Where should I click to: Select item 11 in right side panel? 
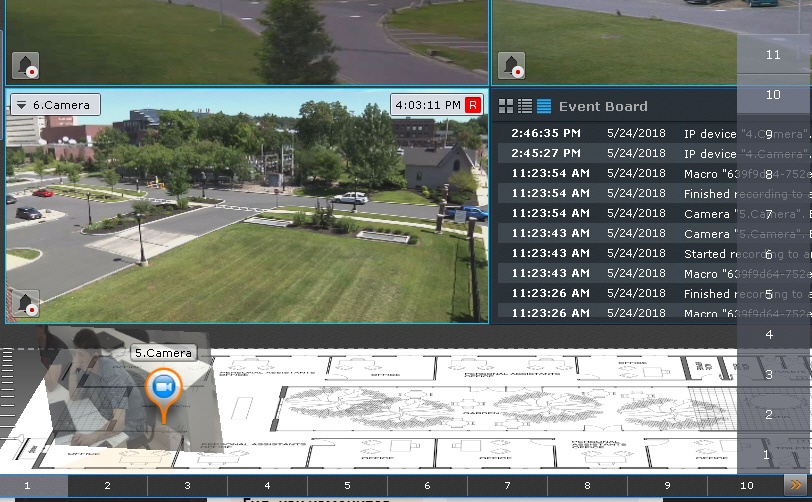(x=772, y=55)
